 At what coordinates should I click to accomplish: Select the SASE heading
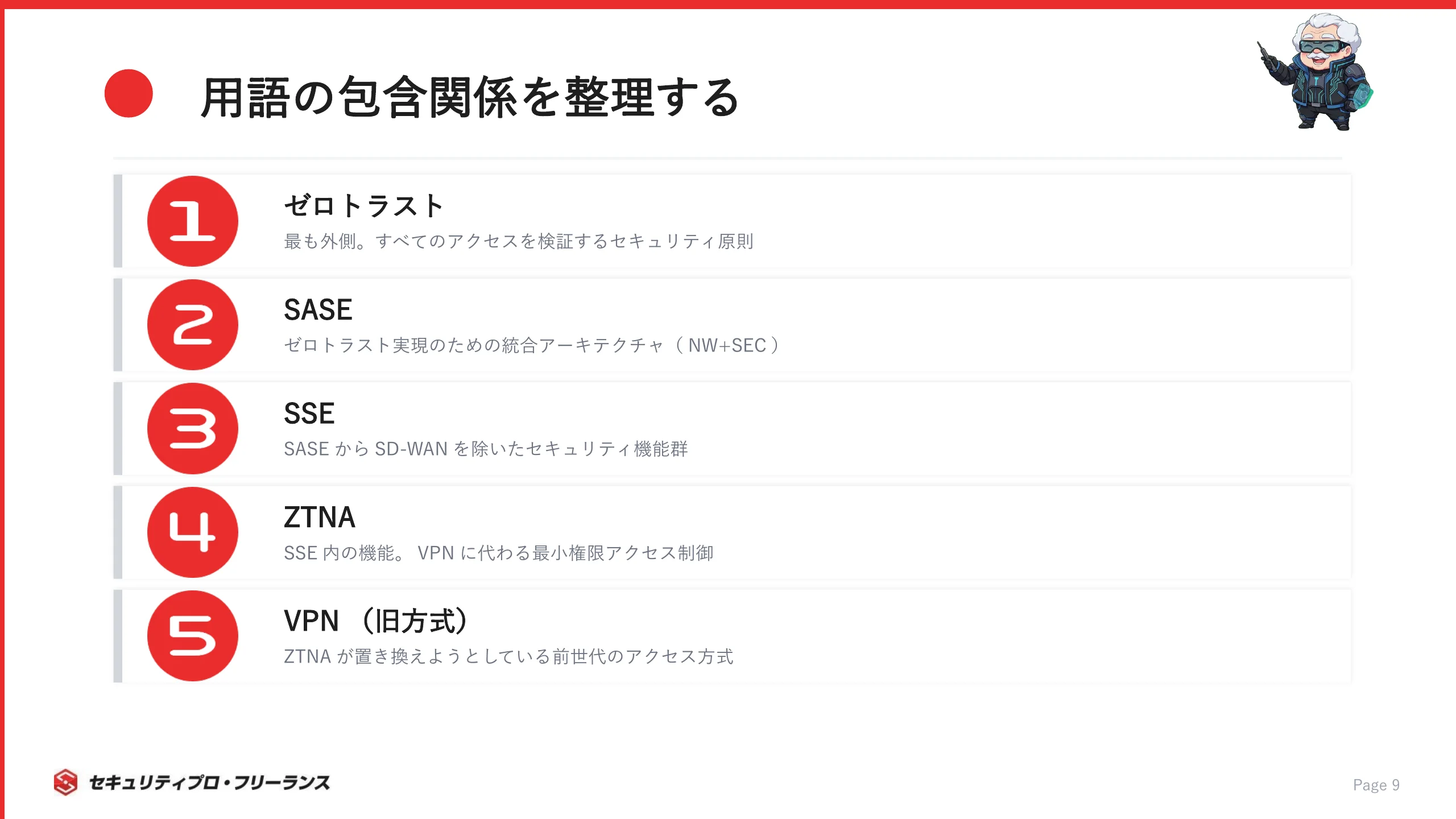pos(318,310)
